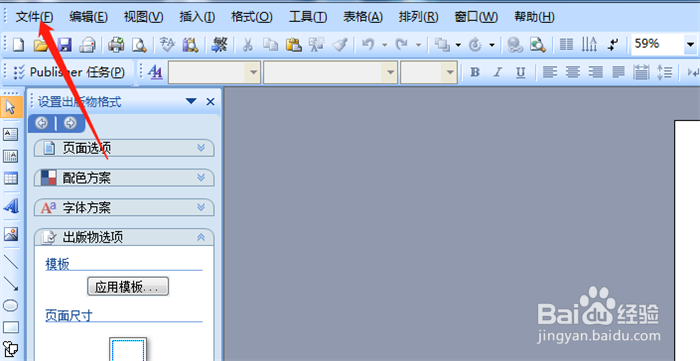This screenshot has width=700, height=361.
Task: Click the Bring to Front icon
Action: [442, 45]
